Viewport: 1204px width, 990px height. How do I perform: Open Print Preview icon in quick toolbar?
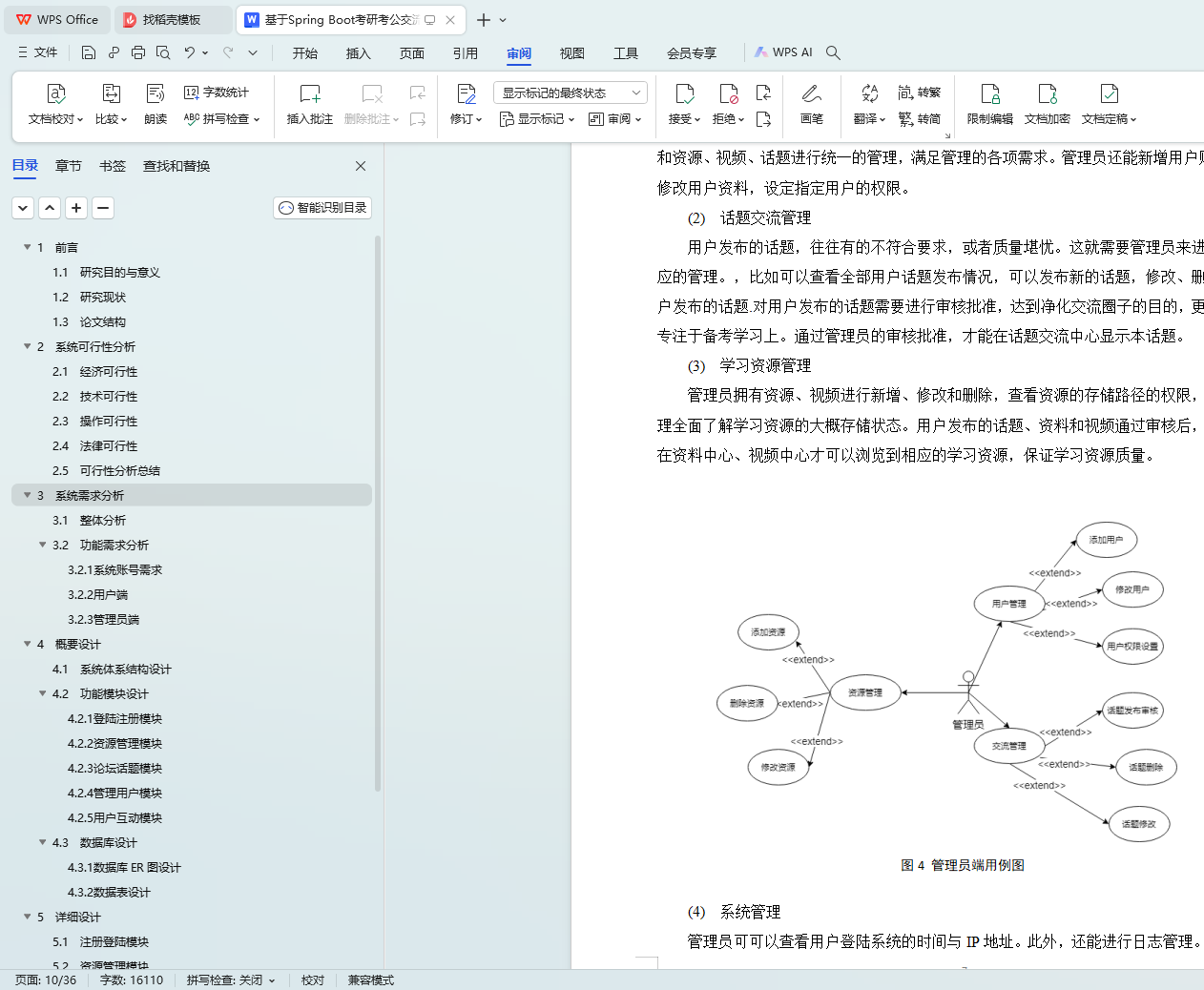163,52
